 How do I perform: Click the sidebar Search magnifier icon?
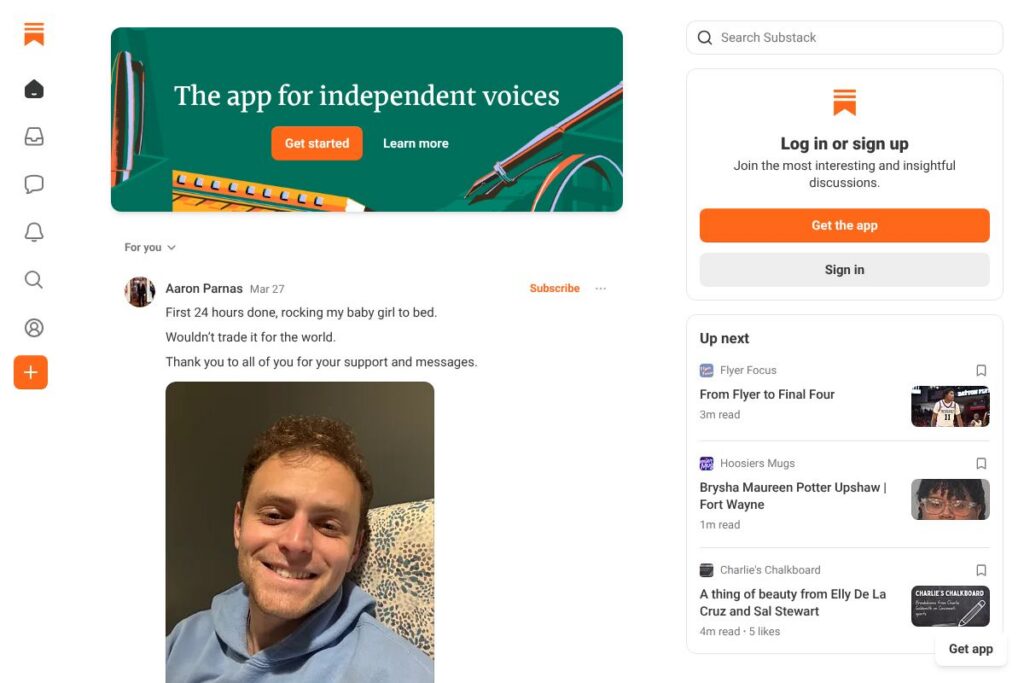(34, 280)
